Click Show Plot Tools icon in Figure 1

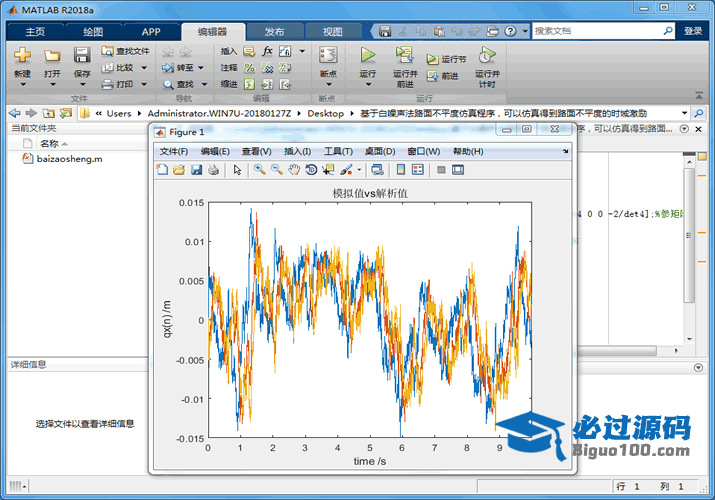pyautogui.click(x=458, y=170)
